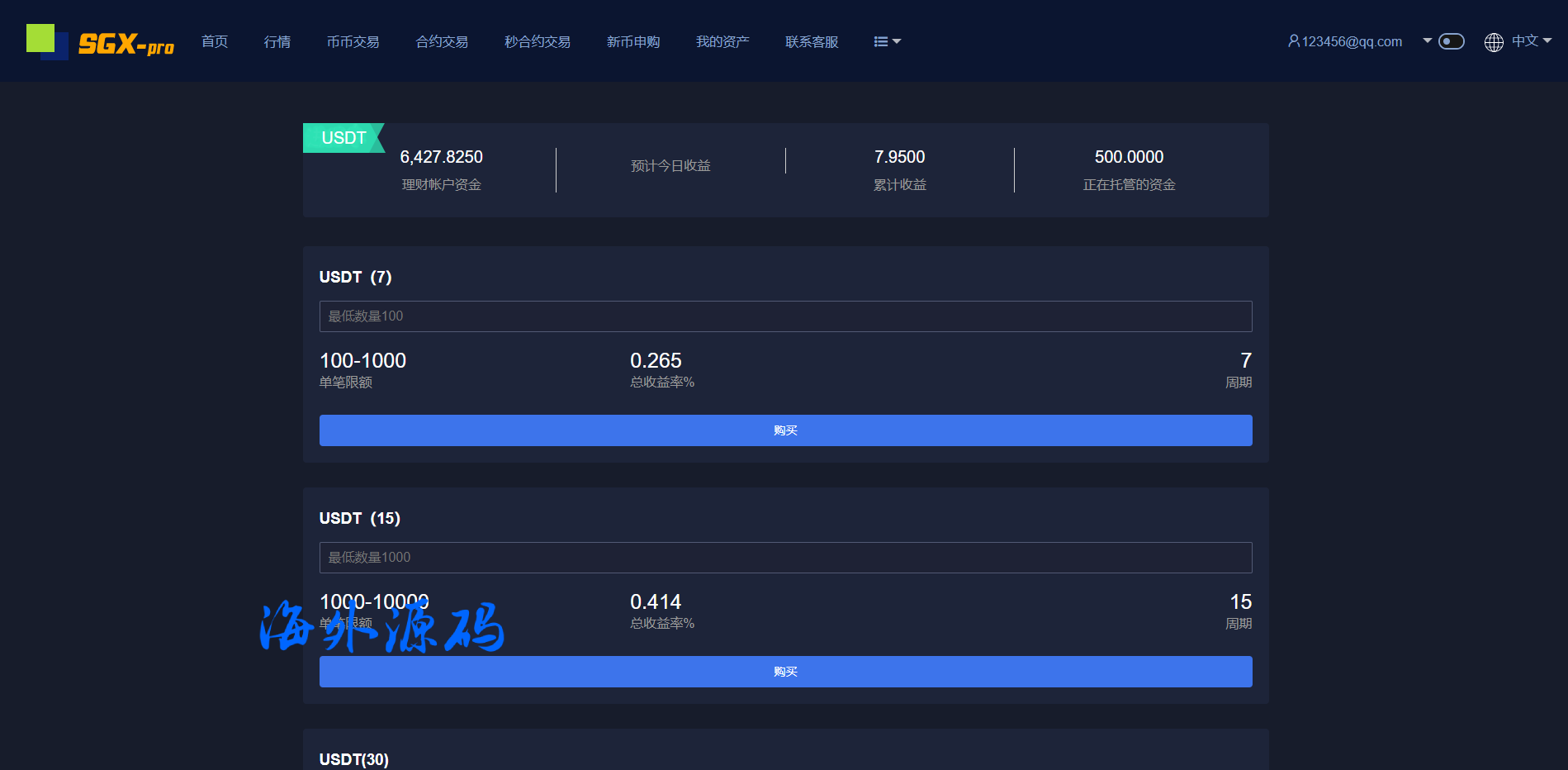Focus the 最低数量100 amount field
The height and width of the screenshot is (770, 1568).
[x=785, y=316]
